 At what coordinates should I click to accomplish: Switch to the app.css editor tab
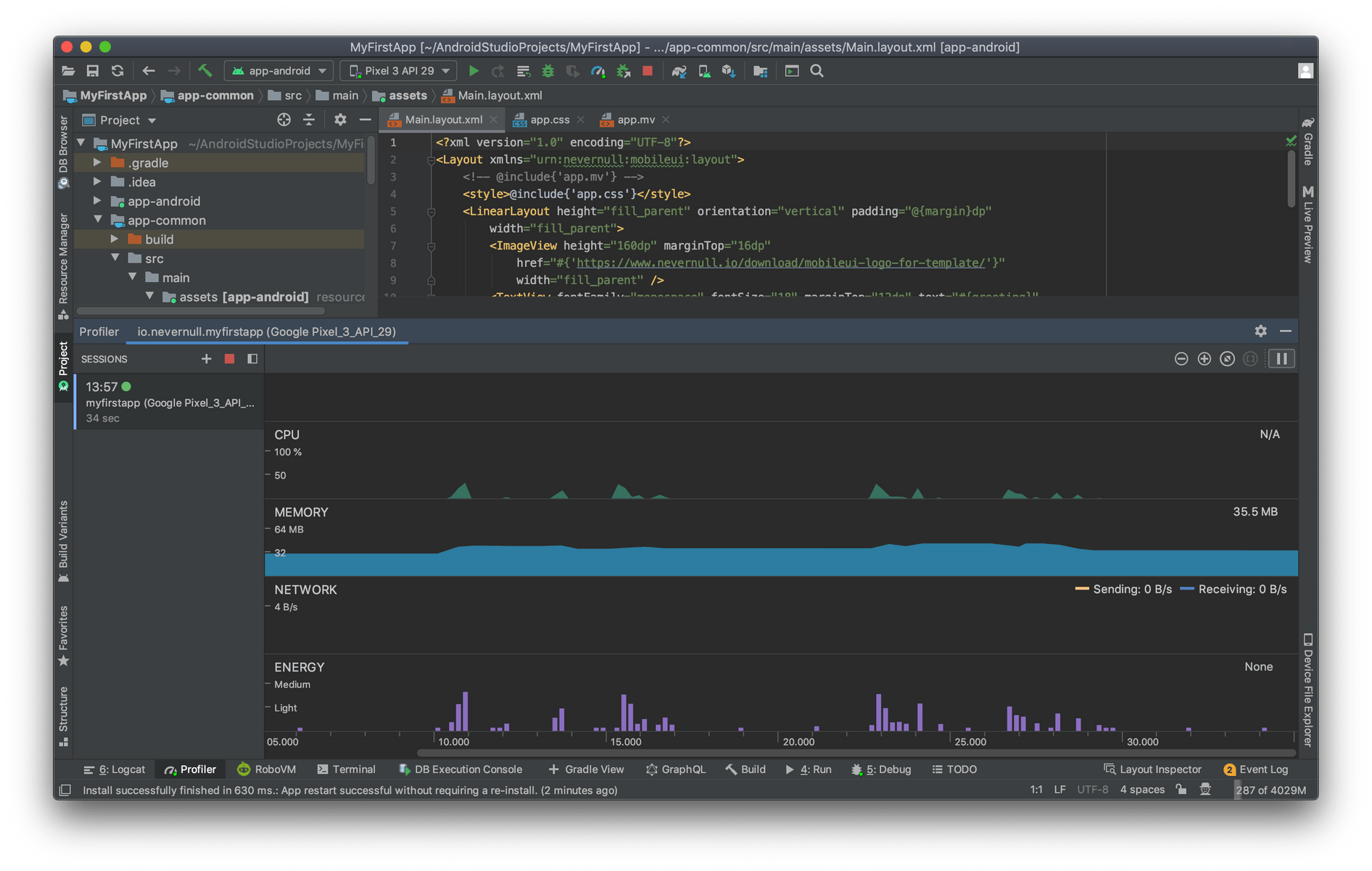pos(549,120)
